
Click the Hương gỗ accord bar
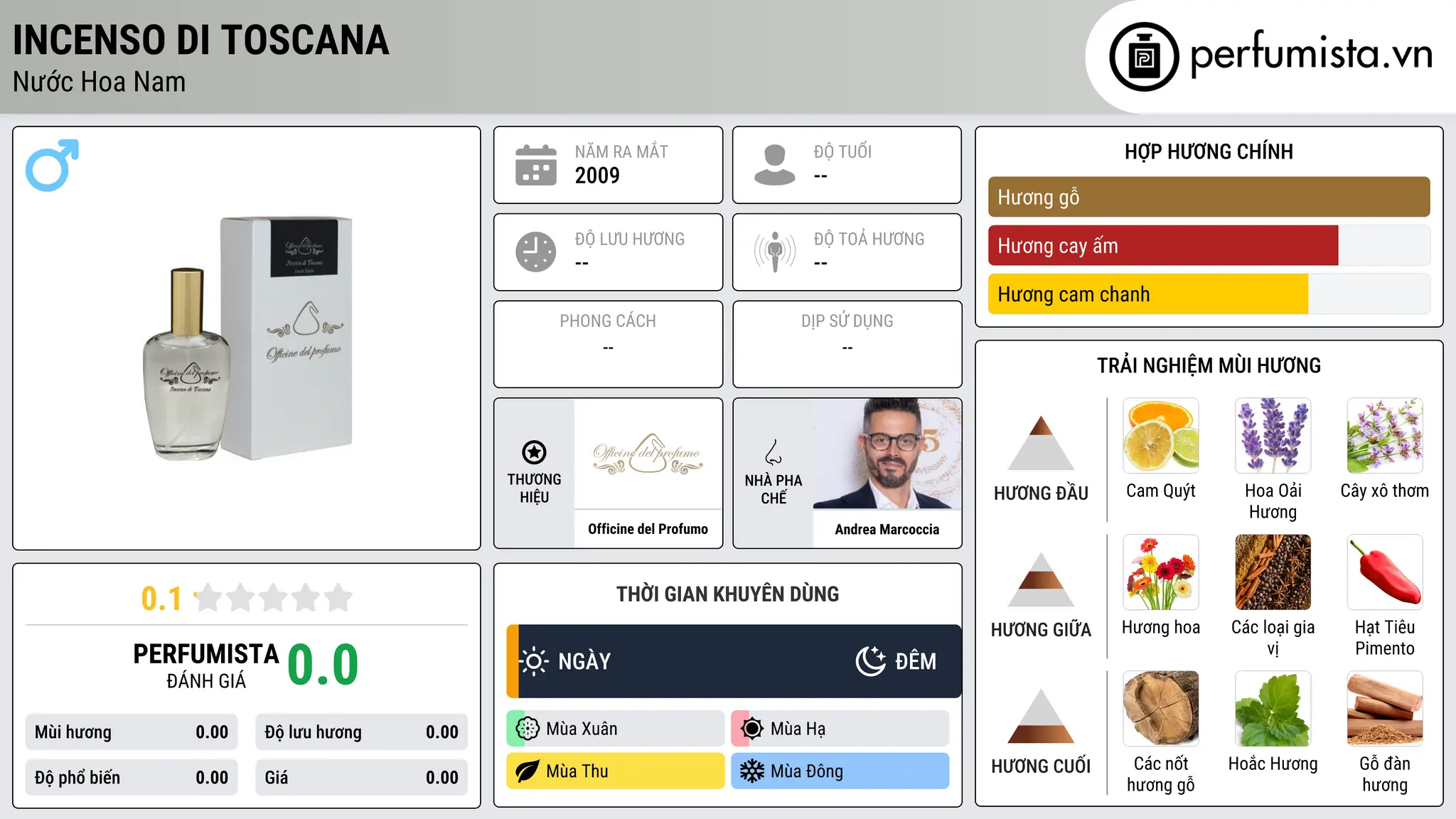click(x=1209, y=197)
